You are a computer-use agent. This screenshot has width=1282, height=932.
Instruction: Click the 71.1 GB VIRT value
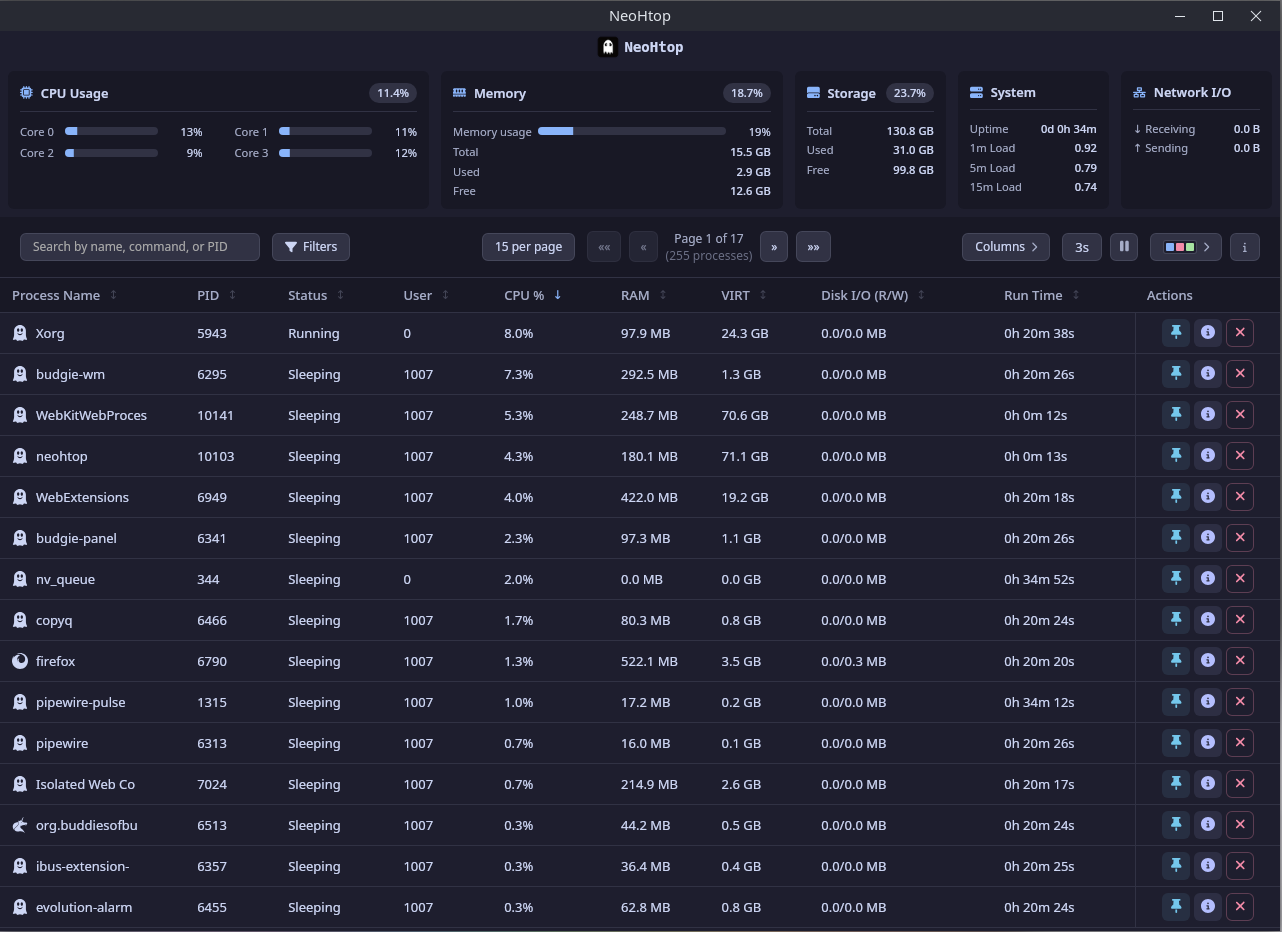click(x=745, y=456)
